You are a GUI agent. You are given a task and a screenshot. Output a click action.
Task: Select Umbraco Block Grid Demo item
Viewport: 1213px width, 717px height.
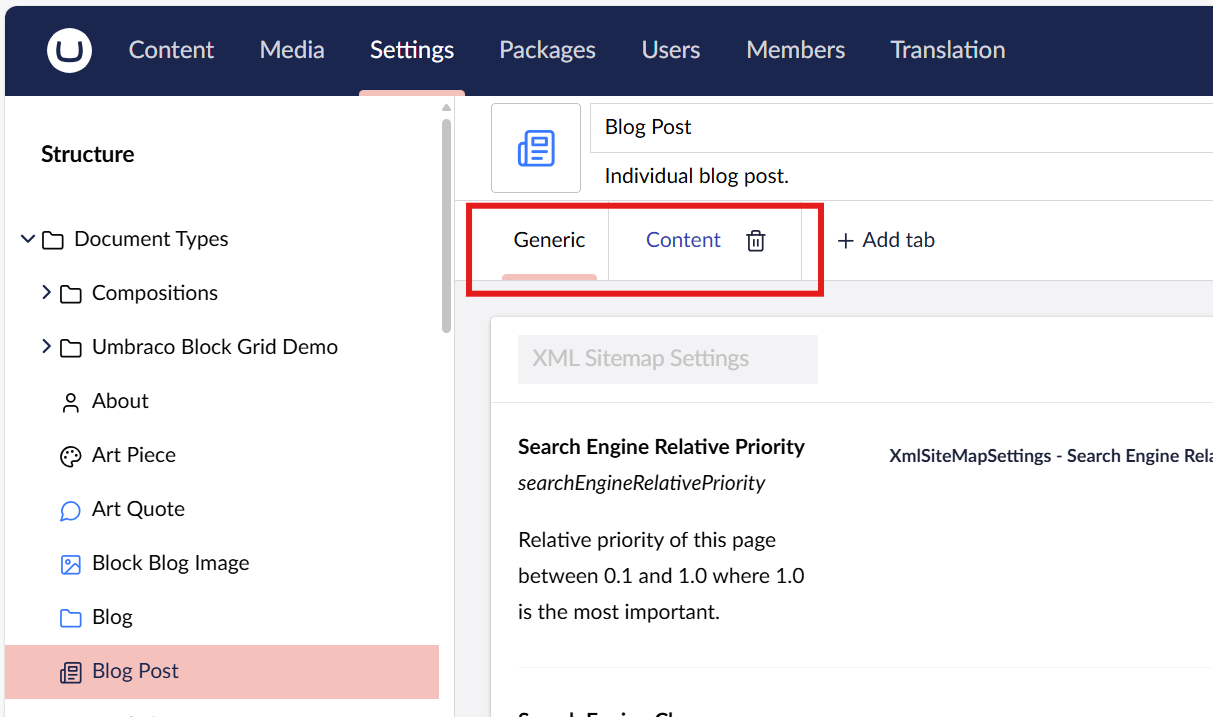tap(215, 347)
